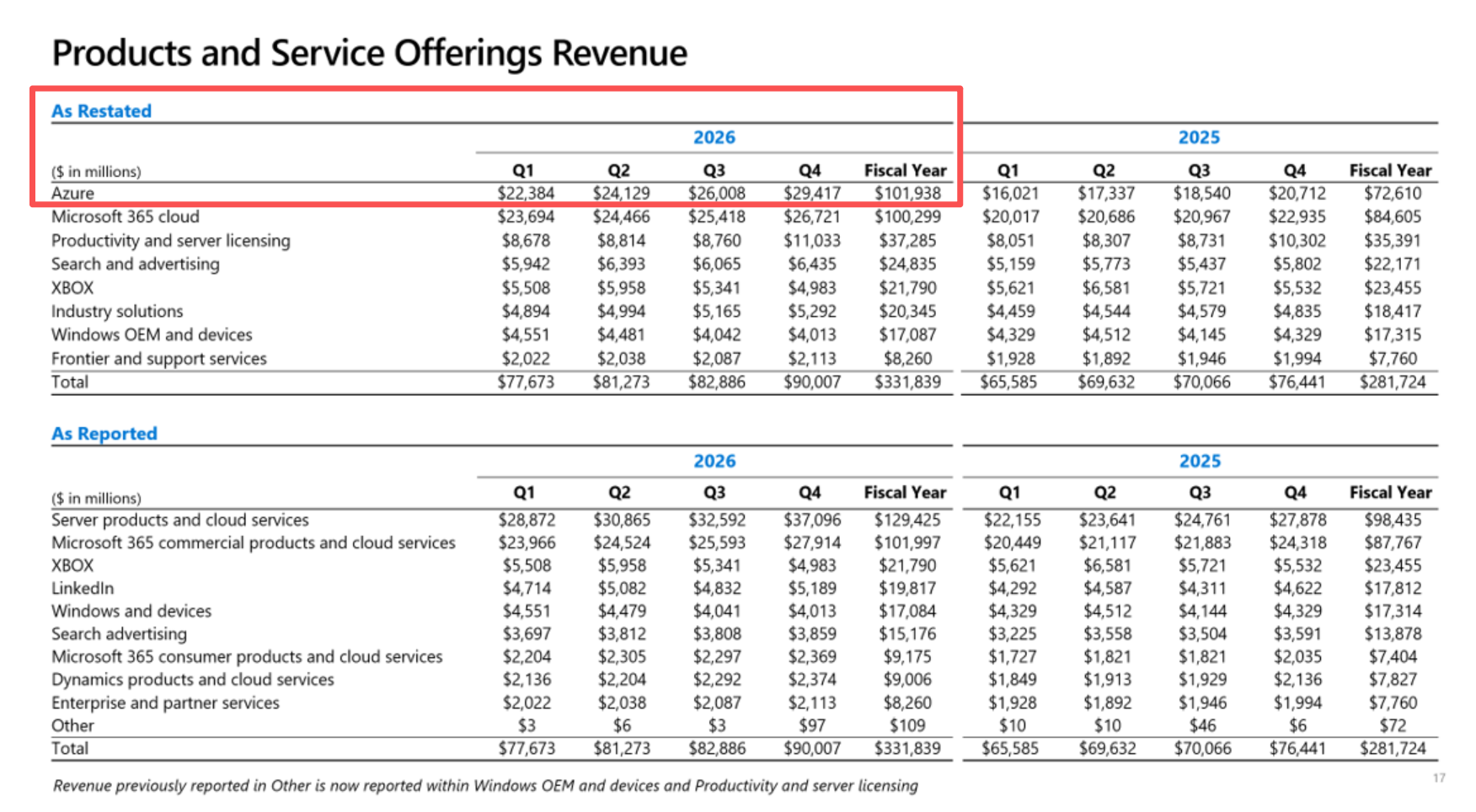Select Other fiscal 2025 value $72
1476x812 pixels.
(1393, 726)
